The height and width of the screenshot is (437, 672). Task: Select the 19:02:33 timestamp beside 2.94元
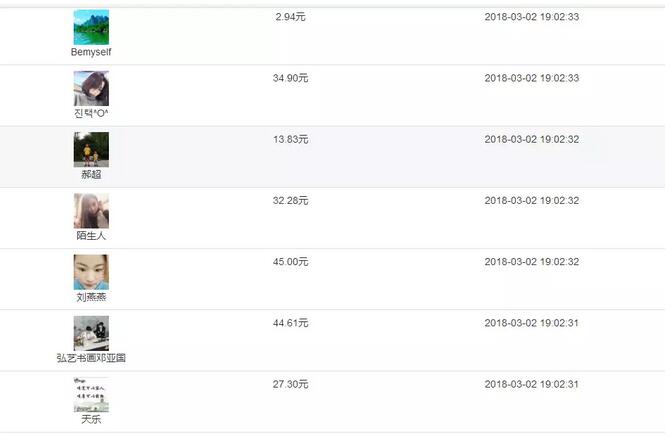pos(531,17)
